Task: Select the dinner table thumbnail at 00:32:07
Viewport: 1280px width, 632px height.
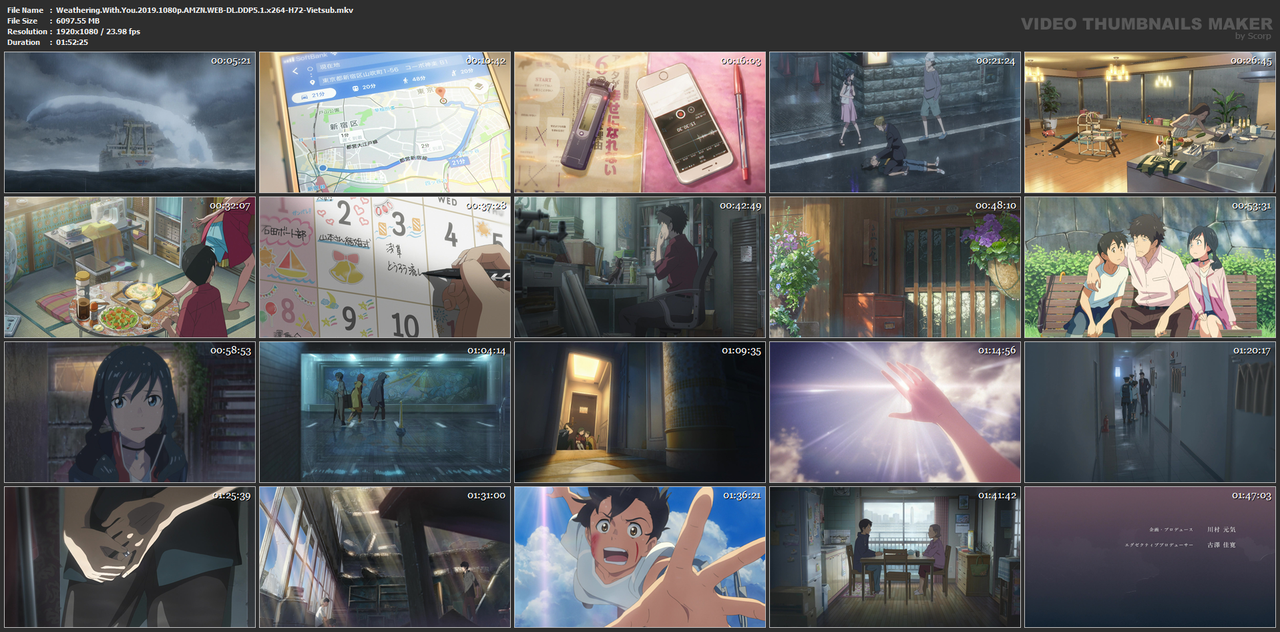Action: [x=130, y=267]
